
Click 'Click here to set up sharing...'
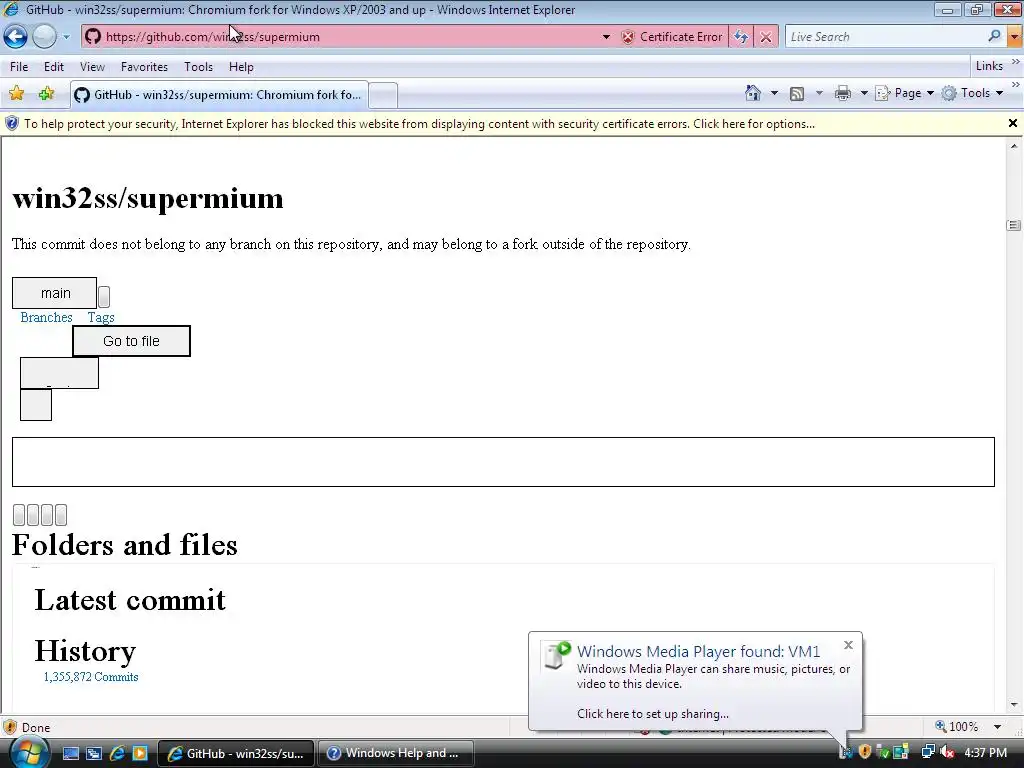pos(652,714)
